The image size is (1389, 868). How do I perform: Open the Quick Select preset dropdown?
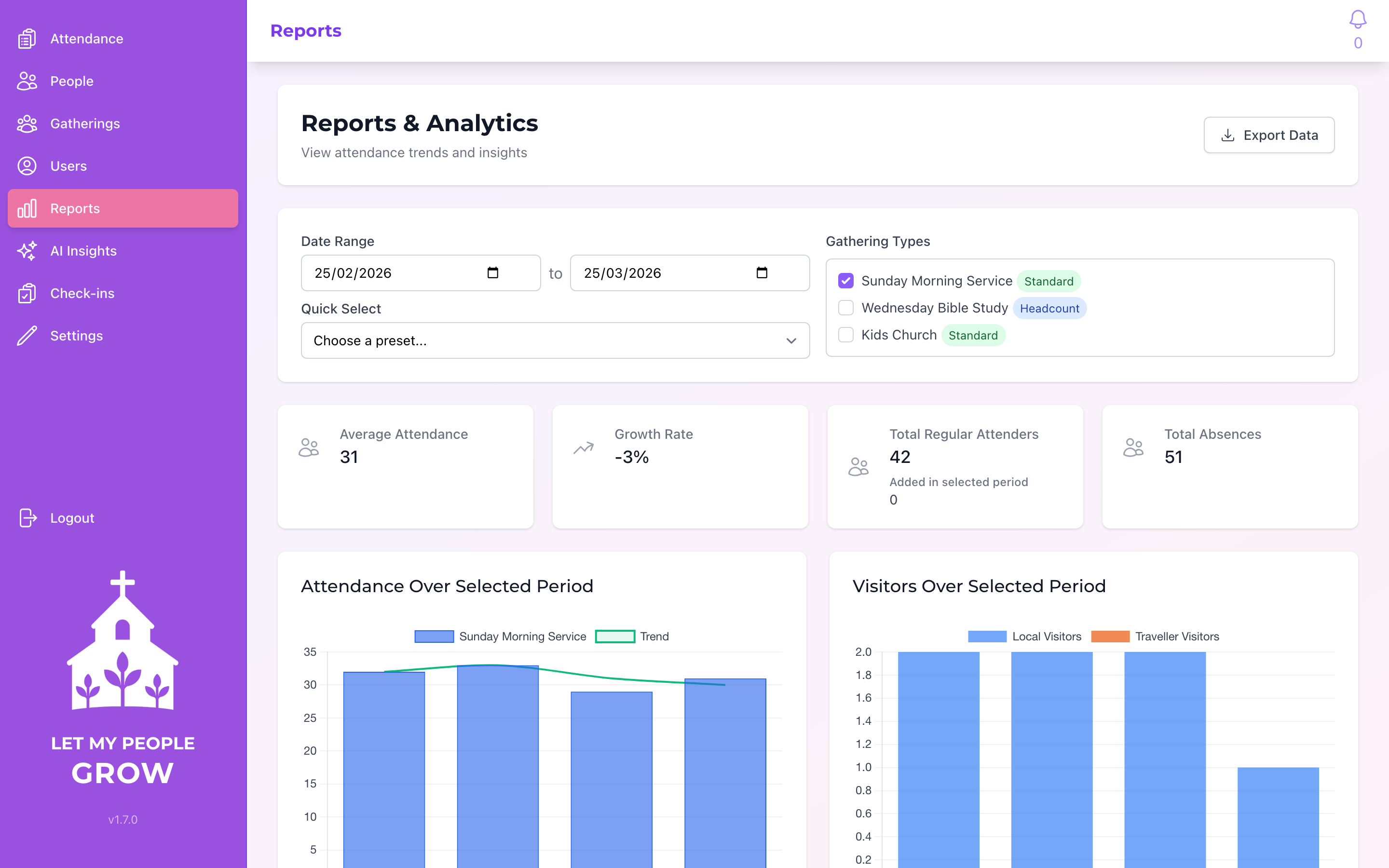coord(555,340)
